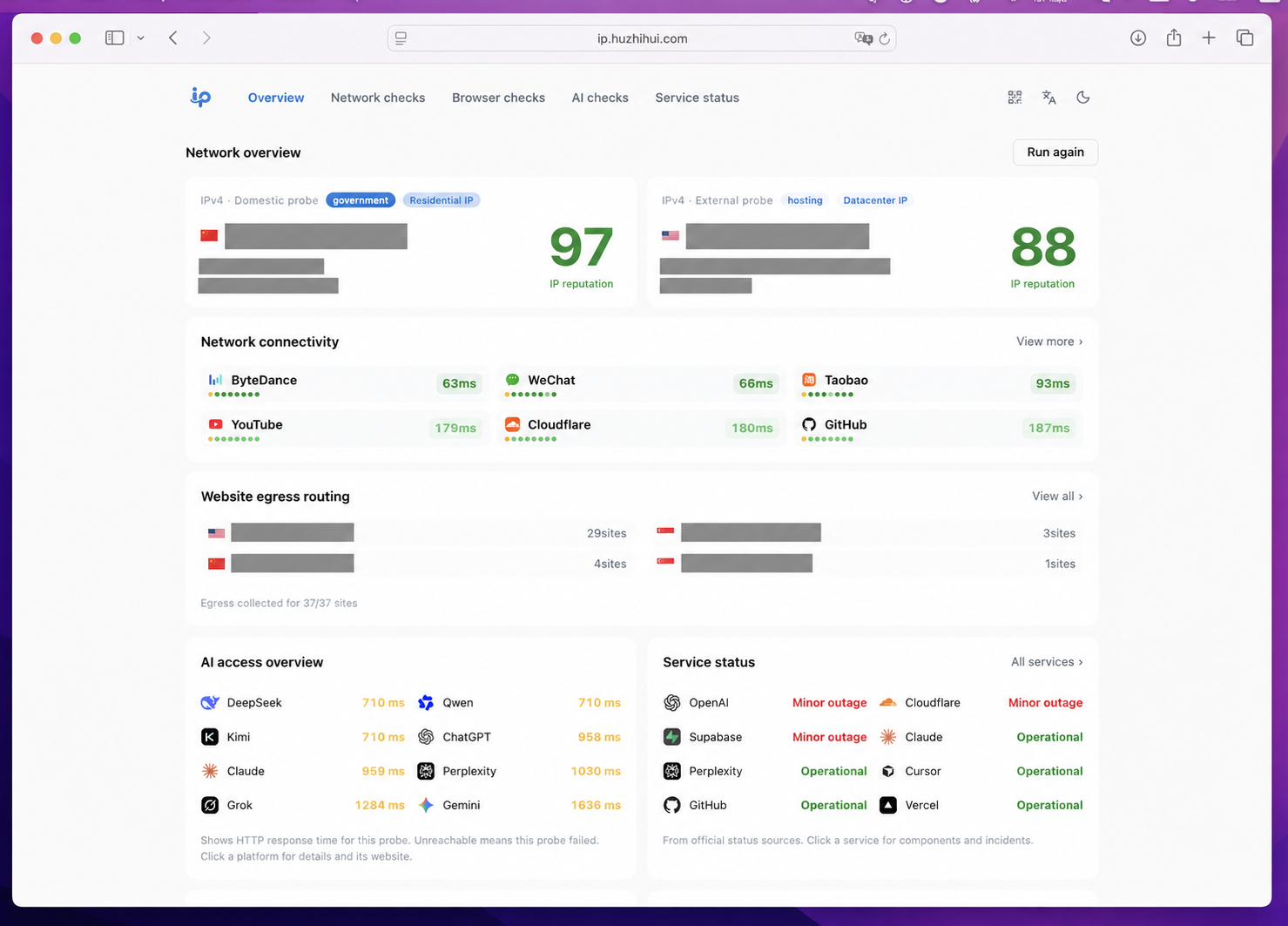The height and width of the screenshot is (926, 1288).
Task: Click the ChatGPT icon in AI access overview
Action: (x=426, y=737)
